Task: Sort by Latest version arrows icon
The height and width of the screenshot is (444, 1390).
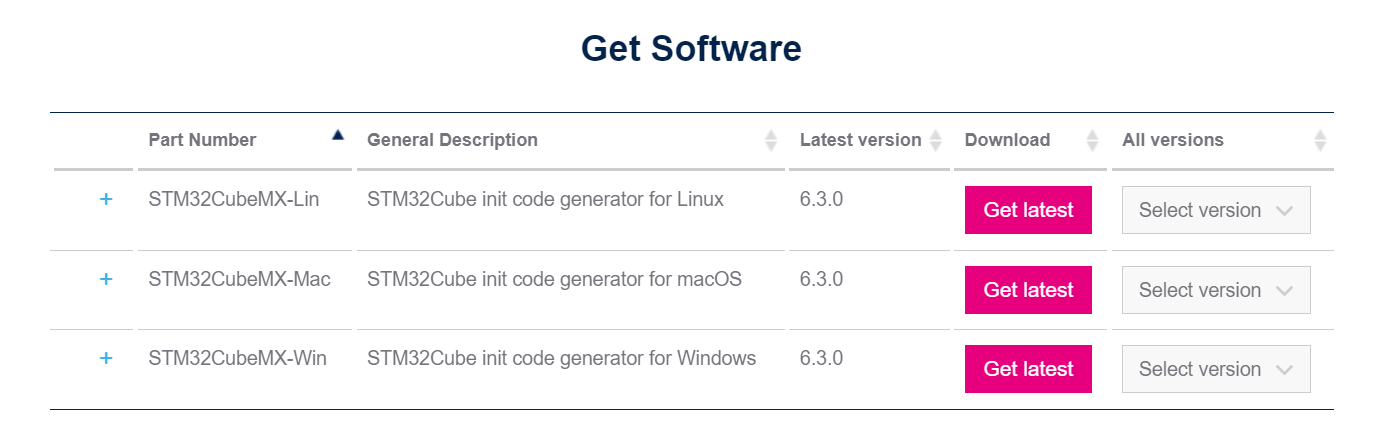Action: (935, 140)
